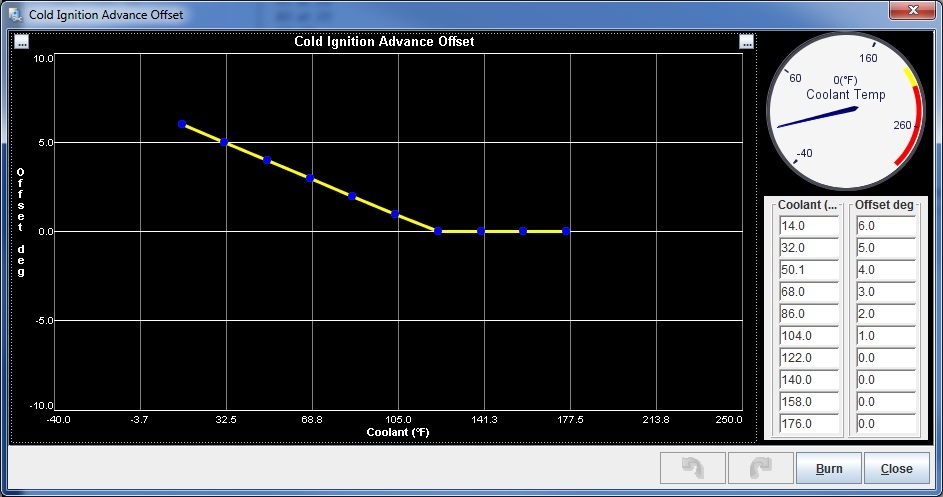Select the Offset deg field beside Coolant 176.0
This screenshot has width=943, height=497.
point(886,424)
